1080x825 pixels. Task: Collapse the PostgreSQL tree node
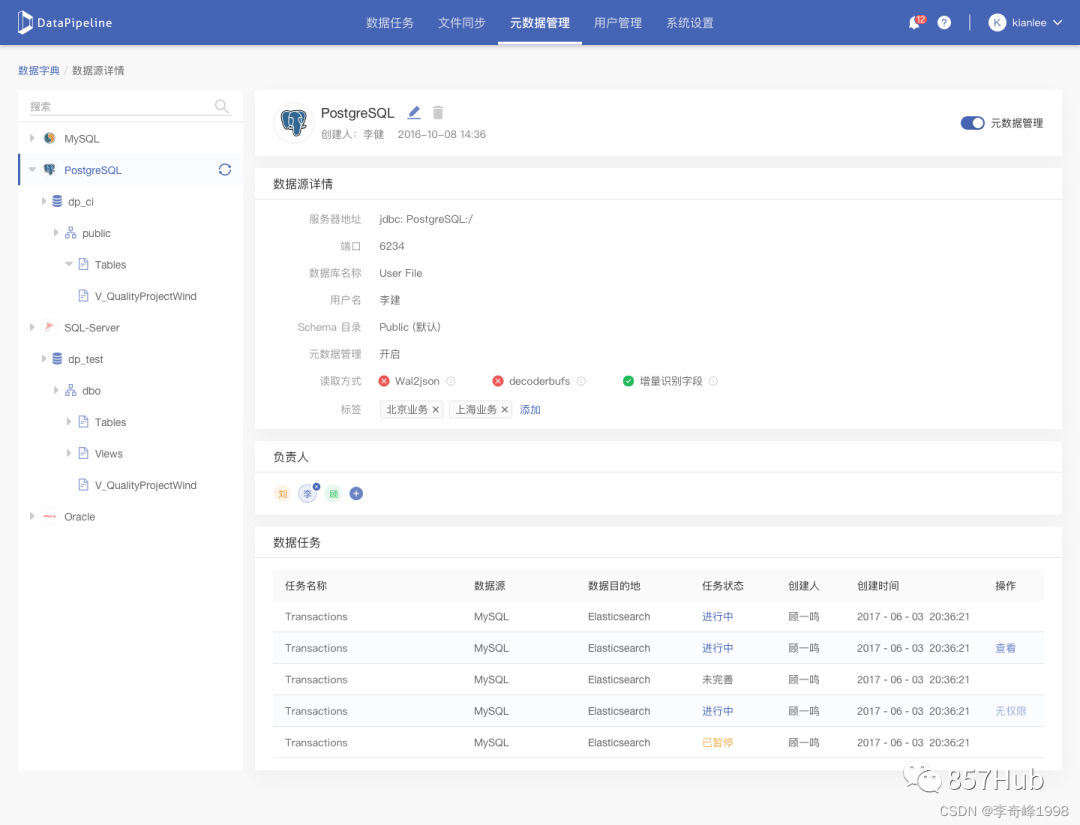32,169
